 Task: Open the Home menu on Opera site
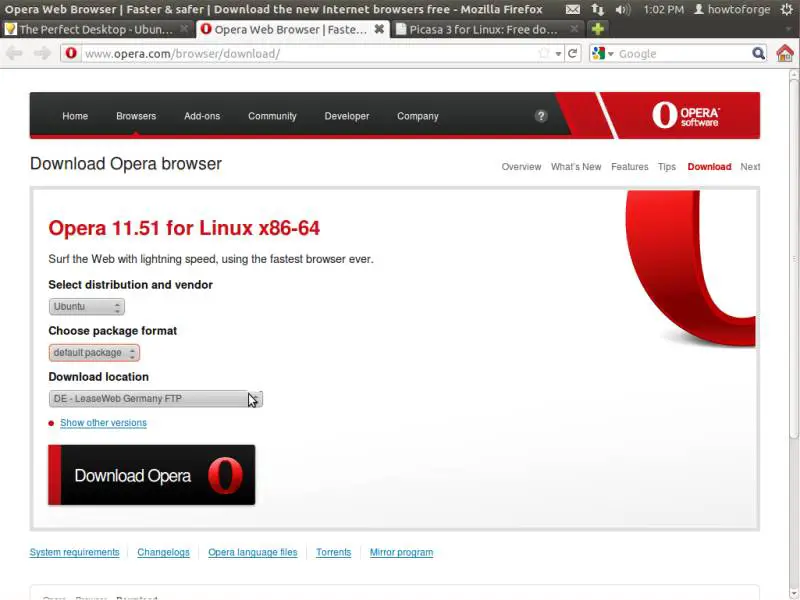[x=75, y=116]
